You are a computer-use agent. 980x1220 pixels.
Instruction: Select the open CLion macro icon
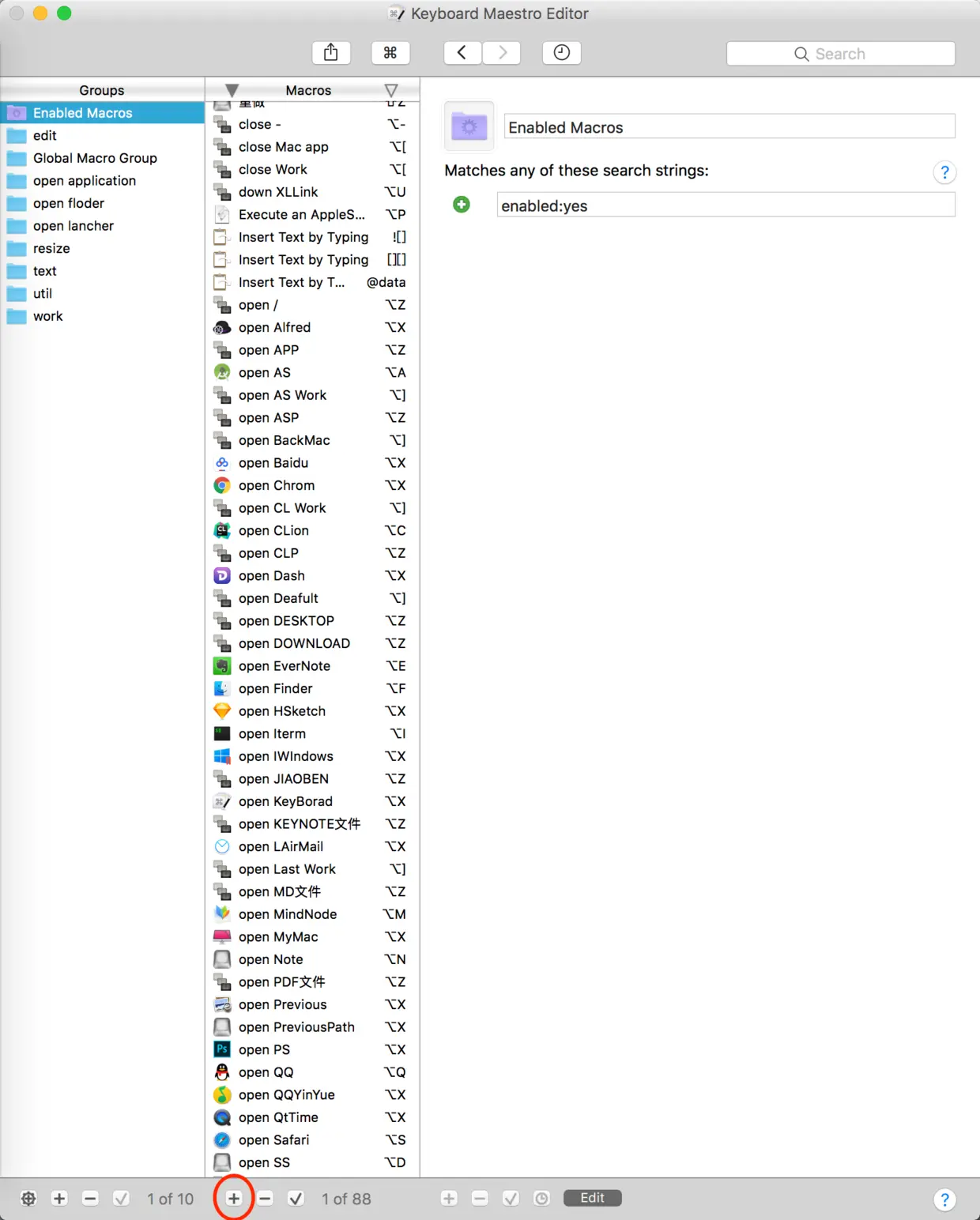(x=222, y=530)
